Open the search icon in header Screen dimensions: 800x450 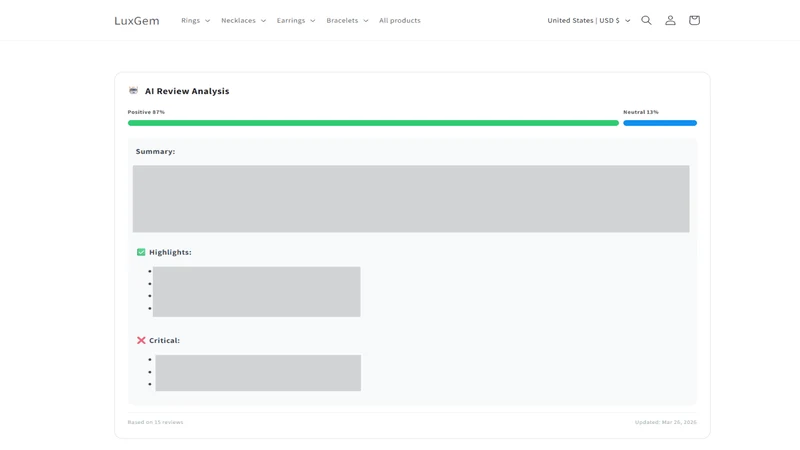coord(646,20)
